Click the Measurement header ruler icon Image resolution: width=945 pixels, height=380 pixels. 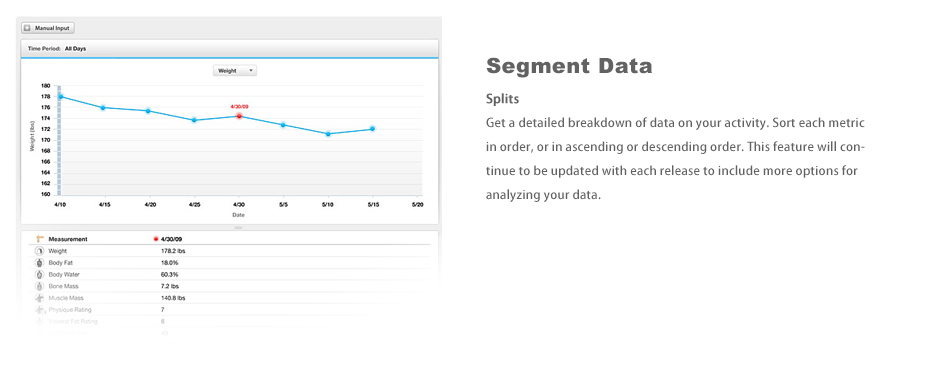pos(40,239)
